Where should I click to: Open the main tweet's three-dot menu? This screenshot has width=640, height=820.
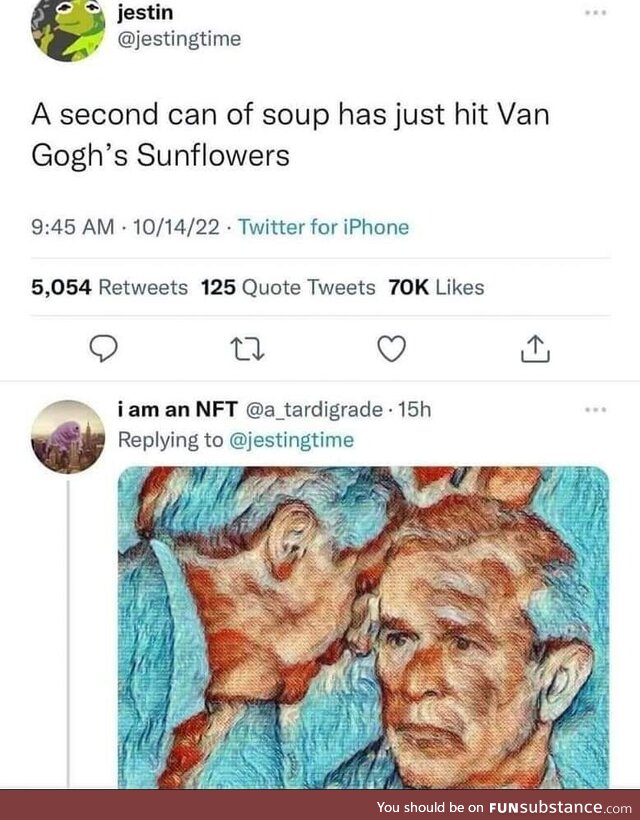(597, 12)
